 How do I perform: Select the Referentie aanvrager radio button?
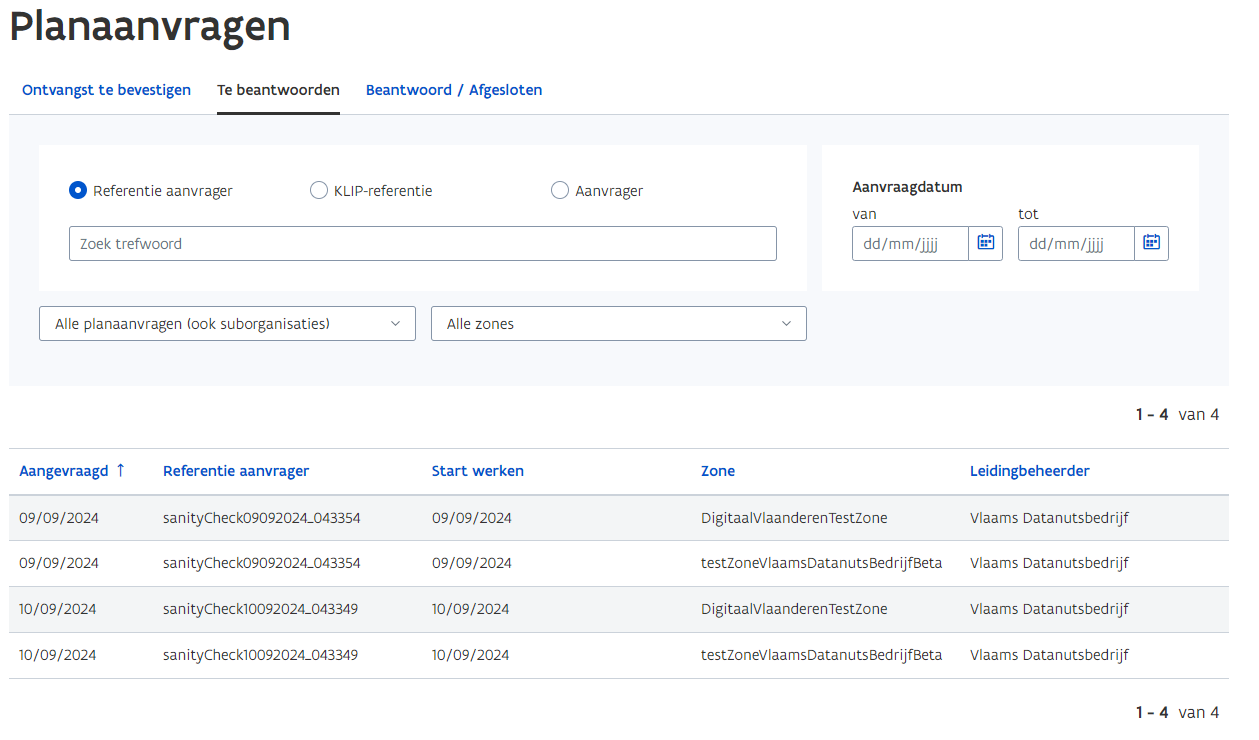pos(78,191)
